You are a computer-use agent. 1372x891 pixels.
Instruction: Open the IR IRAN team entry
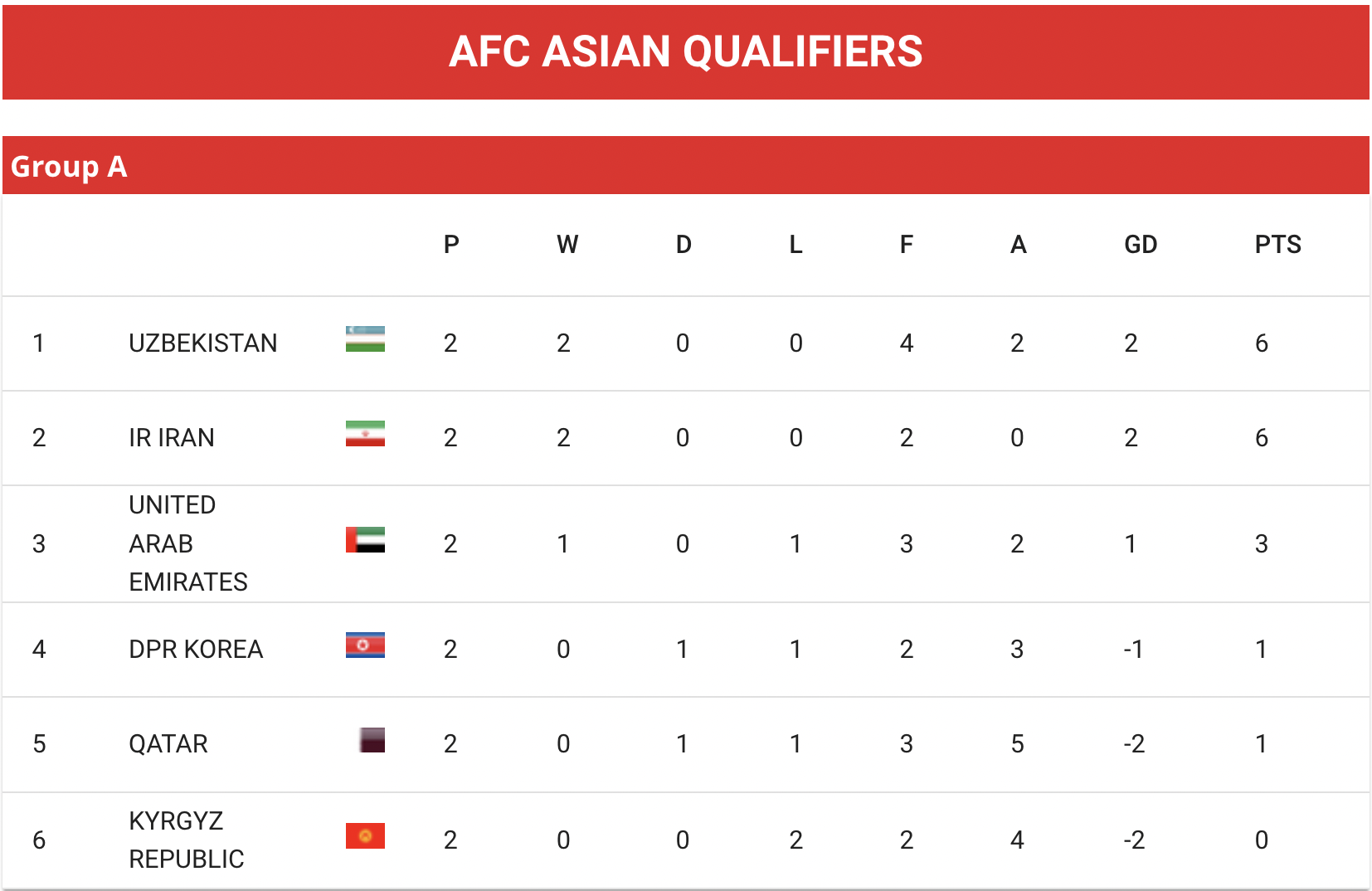coord(172,438)
